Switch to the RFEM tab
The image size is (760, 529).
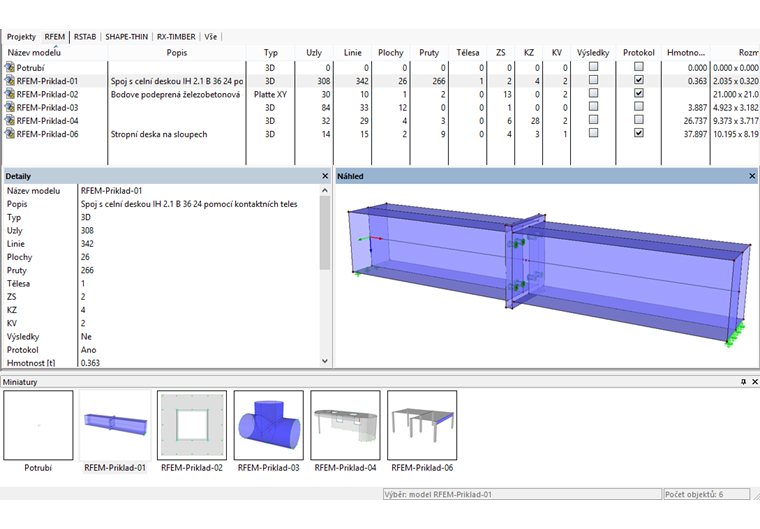click(x=55, y=36)
